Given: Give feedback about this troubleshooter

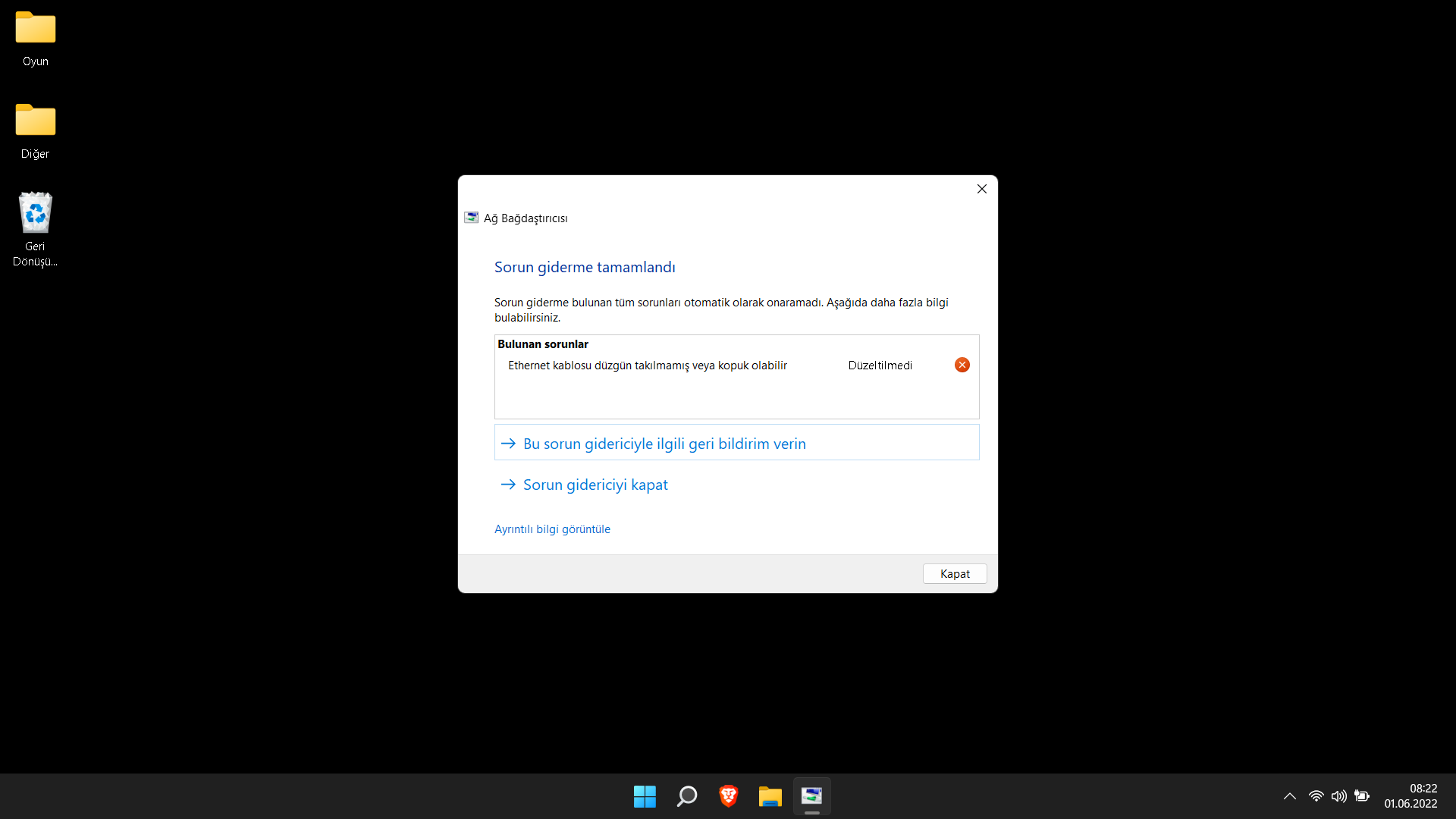Looking at the screenshot, I should (x=664, y=444).
